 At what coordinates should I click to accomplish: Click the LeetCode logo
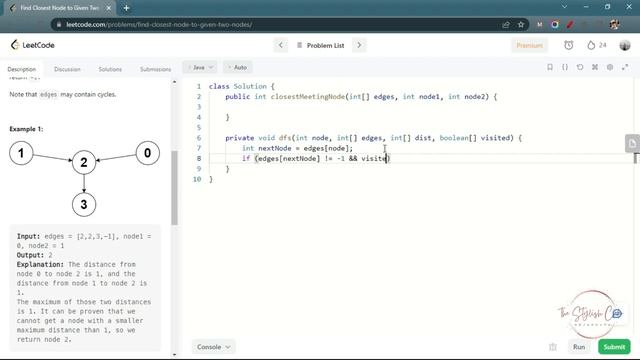click(x=33, y=45)
